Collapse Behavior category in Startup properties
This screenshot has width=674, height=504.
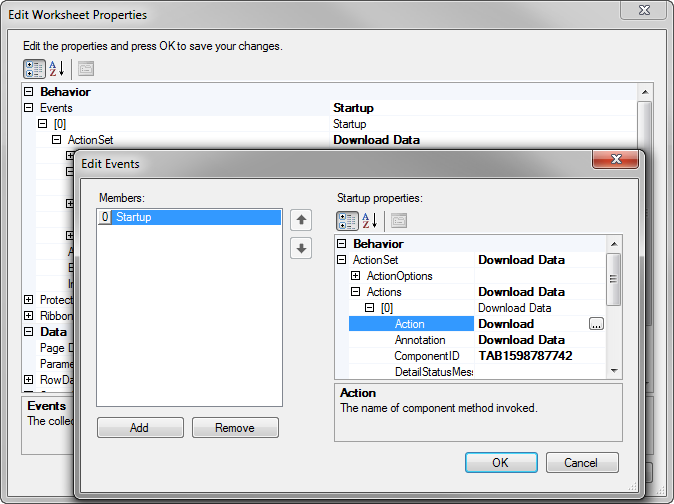pos(342,244)
